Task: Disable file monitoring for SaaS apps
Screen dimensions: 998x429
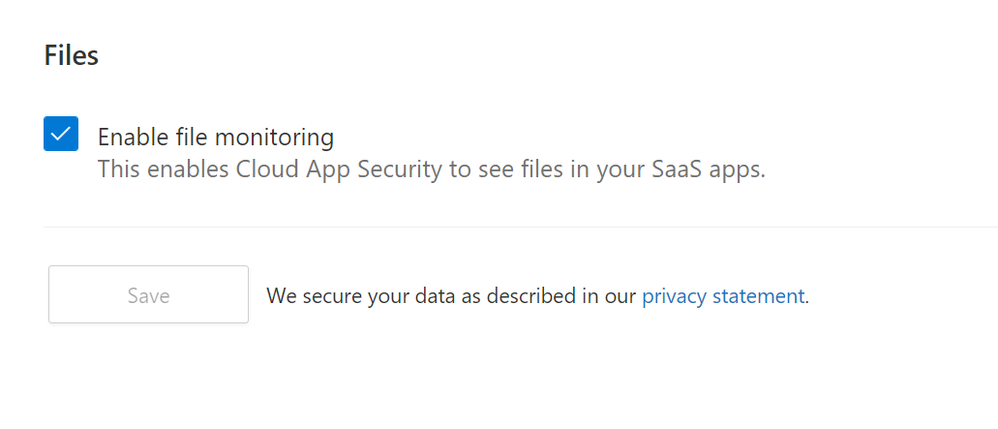Action: click(61, 134)
